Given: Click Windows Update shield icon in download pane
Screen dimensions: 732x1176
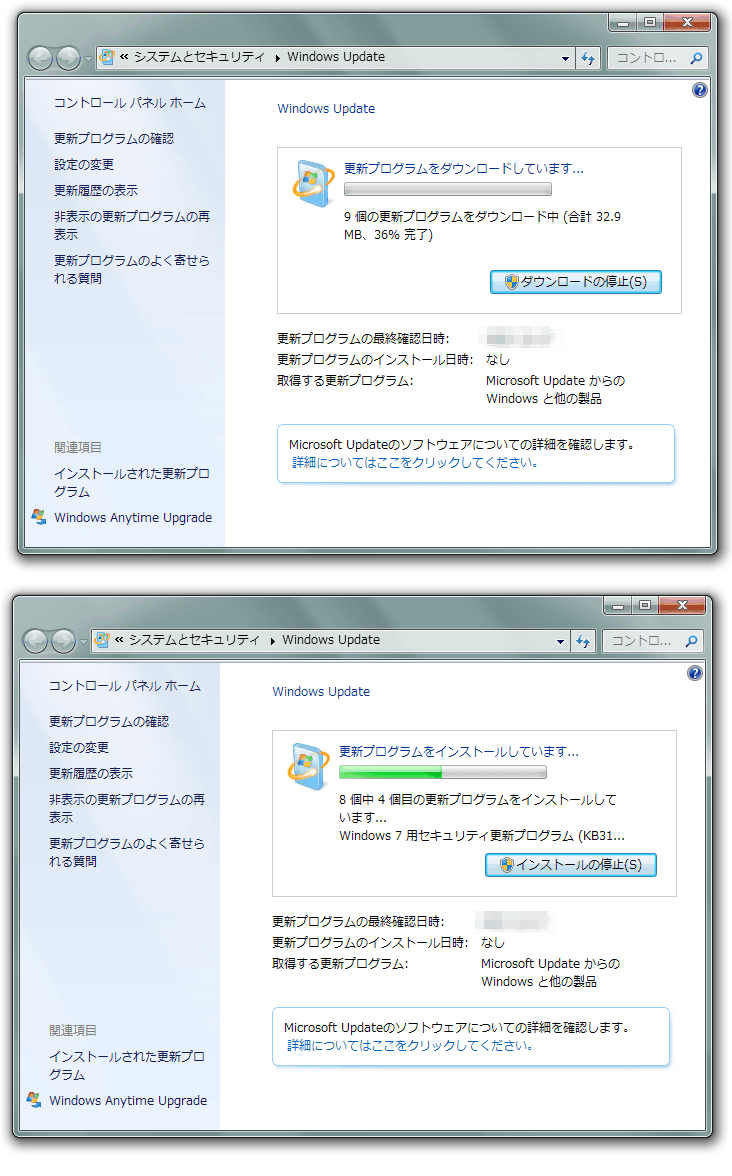Looking at the screenshot, I should click(313, 183).
